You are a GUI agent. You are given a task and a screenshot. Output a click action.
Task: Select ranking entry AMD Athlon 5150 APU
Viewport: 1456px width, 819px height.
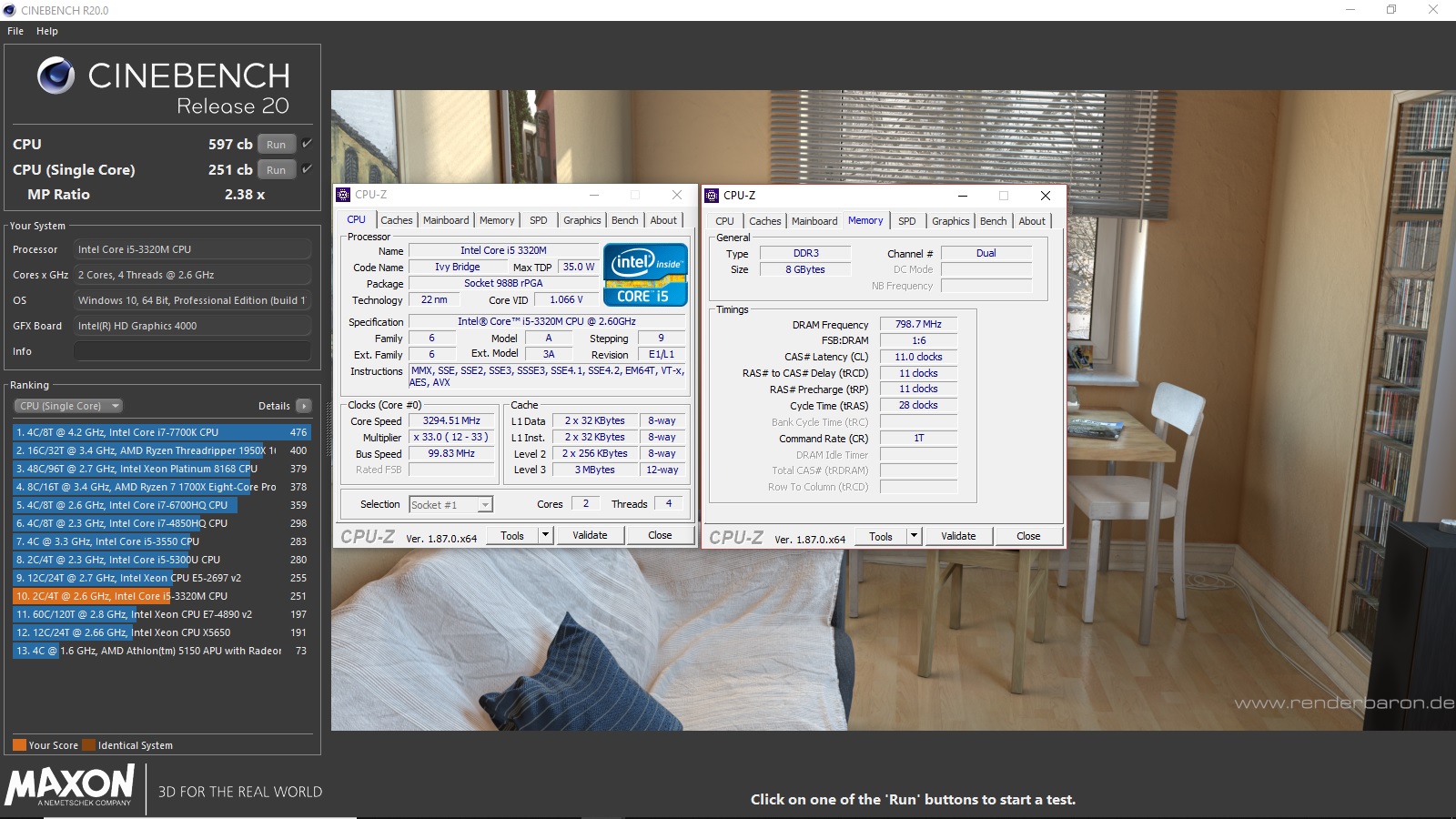162,651
